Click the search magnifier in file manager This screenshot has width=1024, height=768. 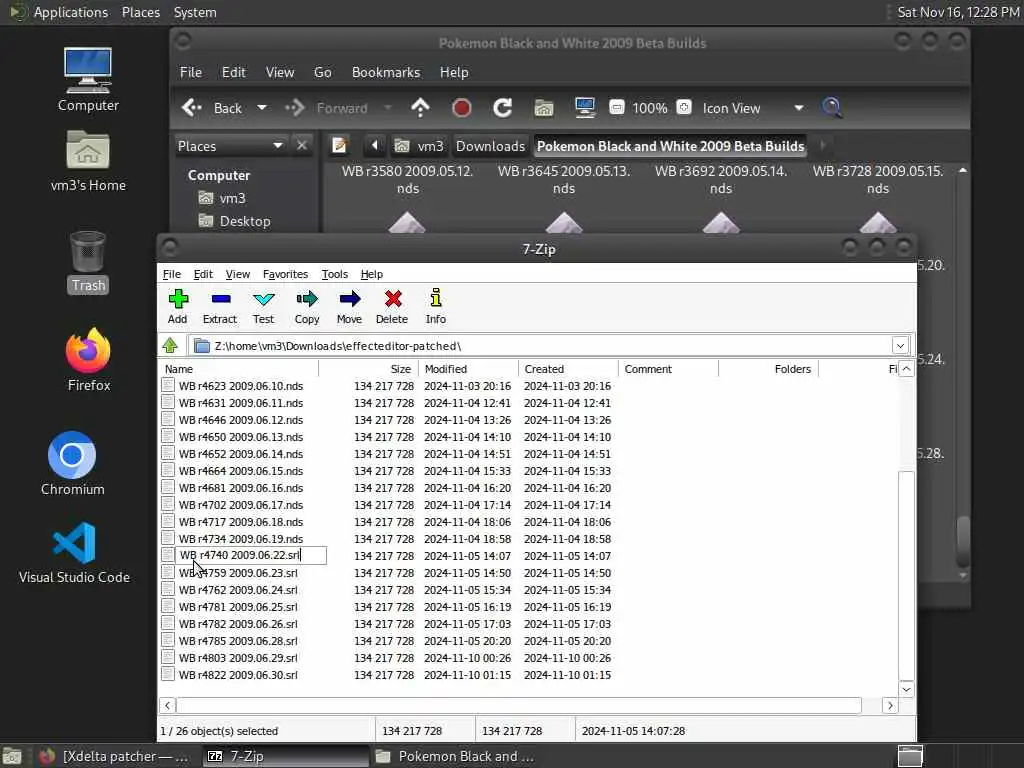pyautogui.click(x=831, y=108)
